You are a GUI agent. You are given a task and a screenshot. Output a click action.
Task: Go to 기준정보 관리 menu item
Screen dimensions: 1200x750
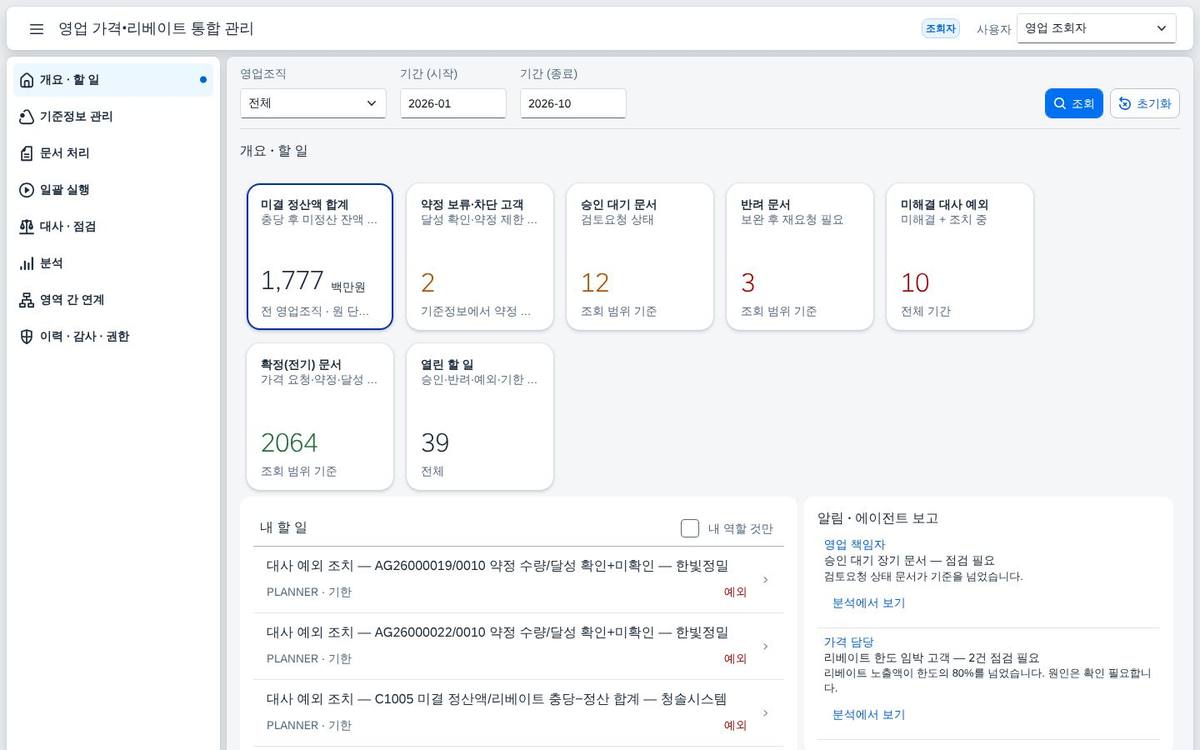[113, 117]
